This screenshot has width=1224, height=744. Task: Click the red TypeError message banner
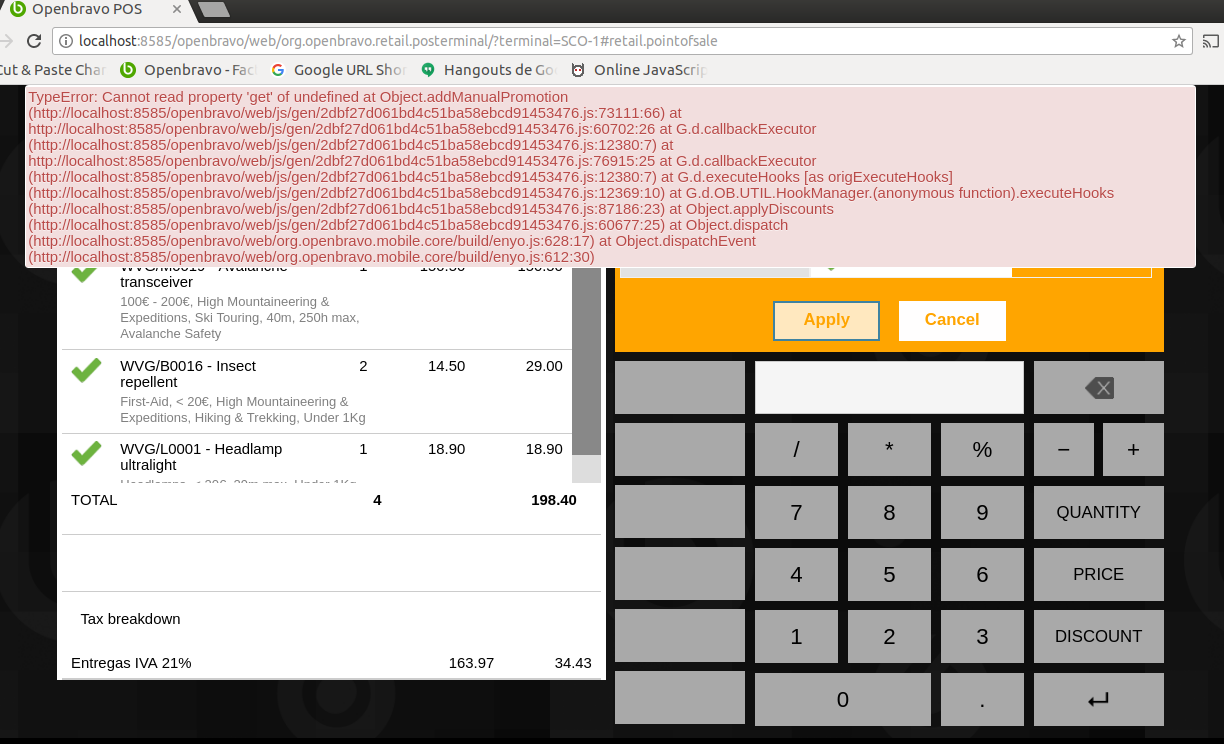610,177
